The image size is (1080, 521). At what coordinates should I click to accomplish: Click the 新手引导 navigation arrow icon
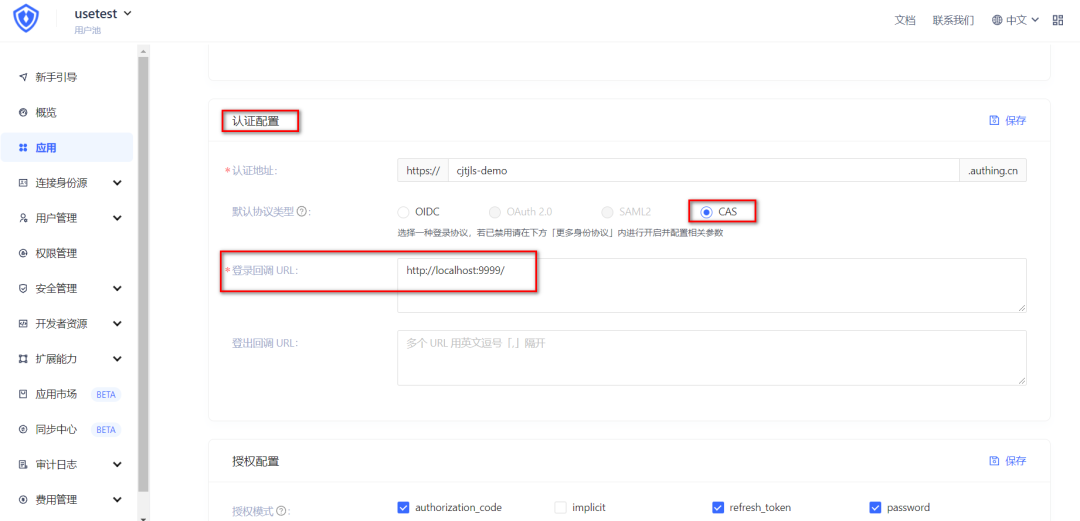[x=23, y=77]
